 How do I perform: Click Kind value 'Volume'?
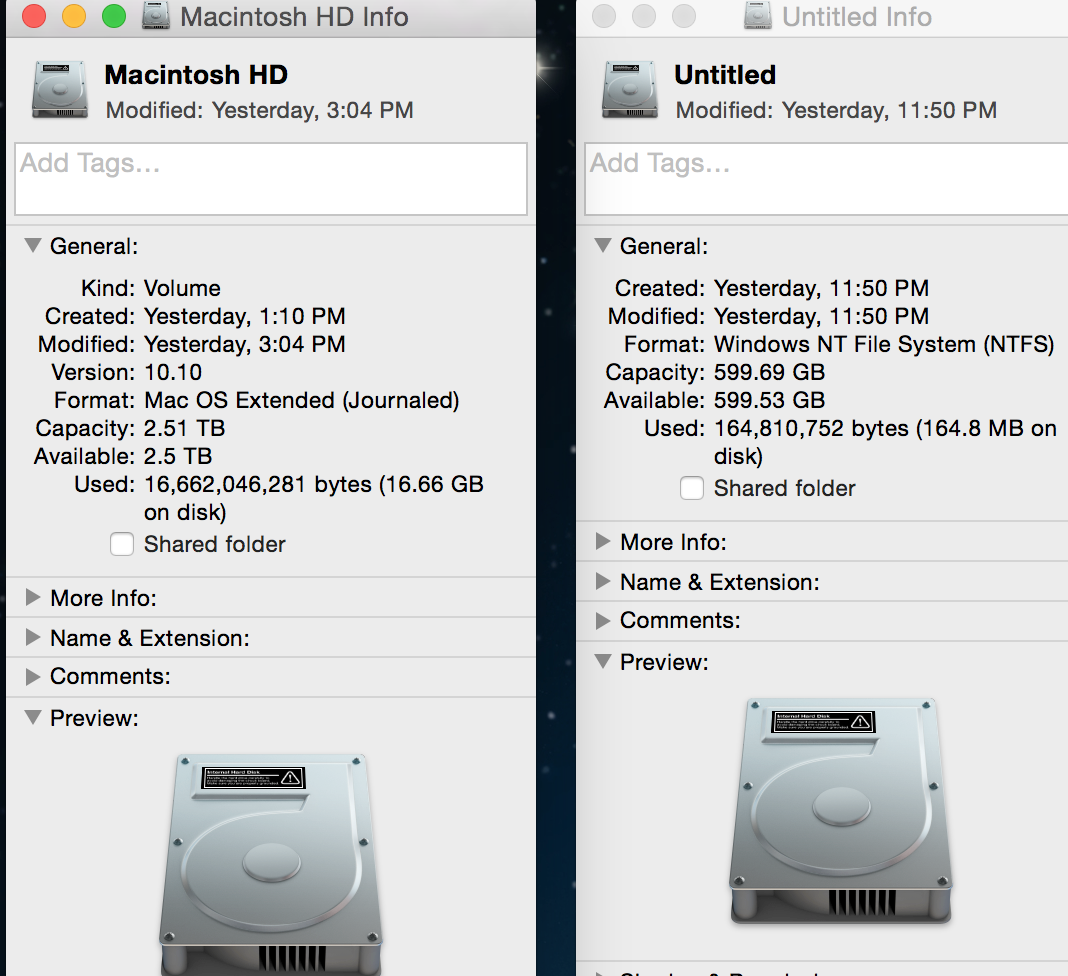(x=182, y=289)
